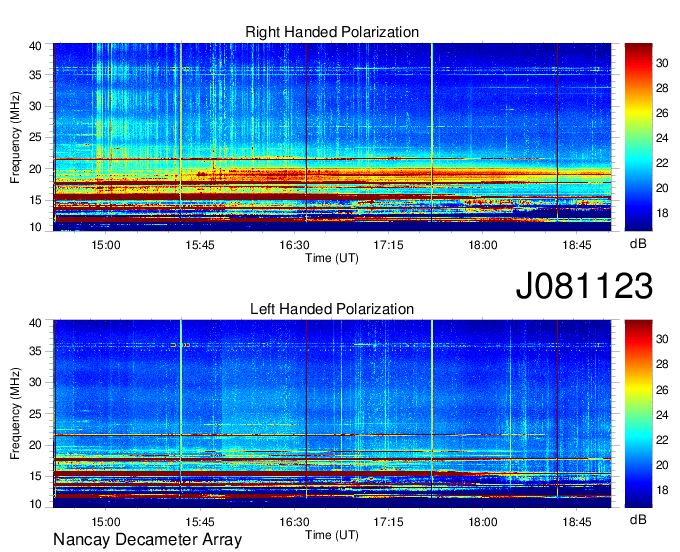Click the right-handed polarization spectrogram image

click(332, 137)
